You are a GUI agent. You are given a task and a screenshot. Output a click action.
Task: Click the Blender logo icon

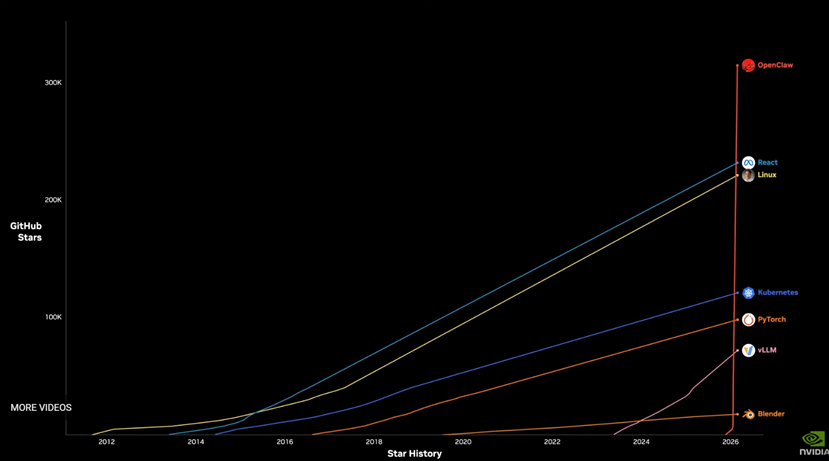tap(748, 414)
